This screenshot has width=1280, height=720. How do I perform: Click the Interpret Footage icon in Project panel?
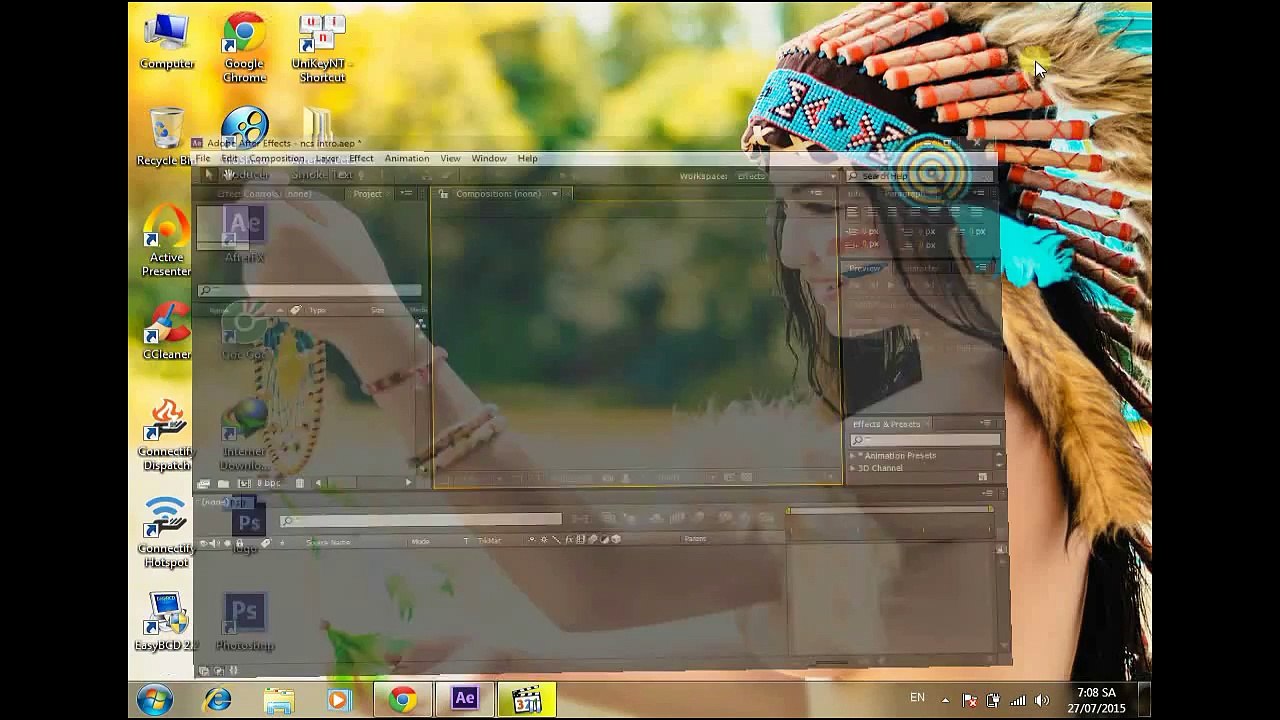point(204,483)
